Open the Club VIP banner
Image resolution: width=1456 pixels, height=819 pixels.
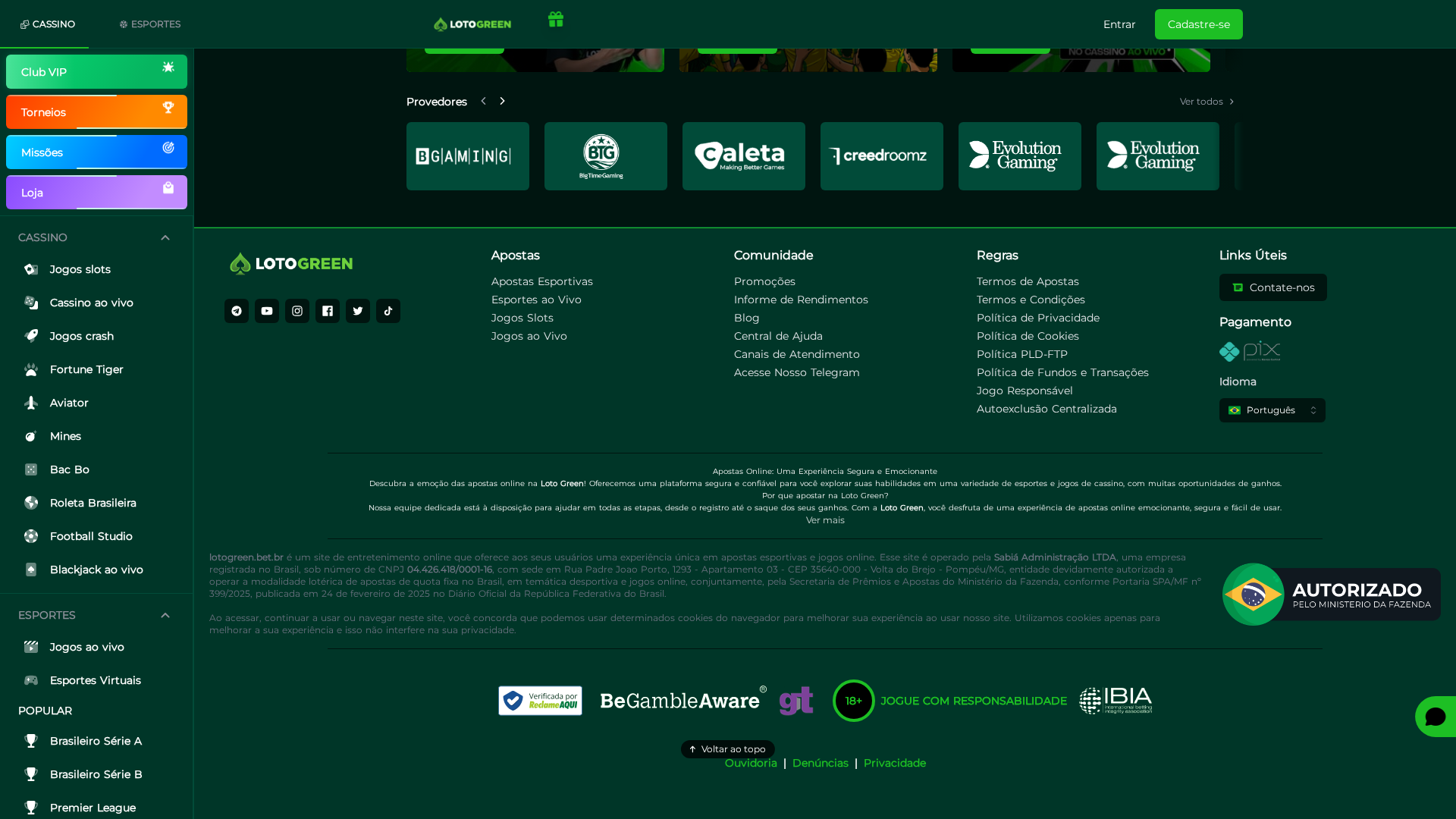tap(96, 72)
